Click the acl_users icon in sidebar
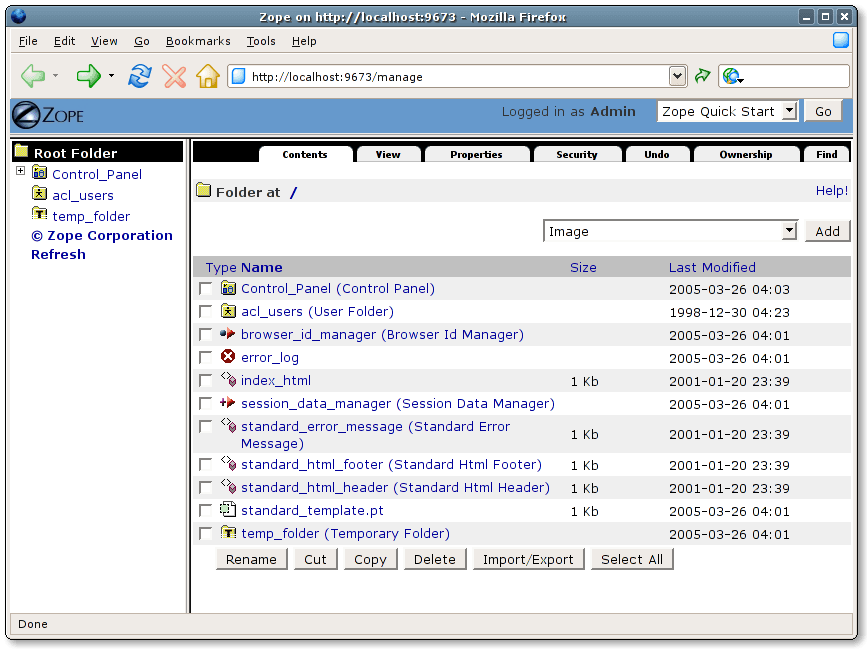The height and width of the screenshot is (649, 867). point(40,194)
